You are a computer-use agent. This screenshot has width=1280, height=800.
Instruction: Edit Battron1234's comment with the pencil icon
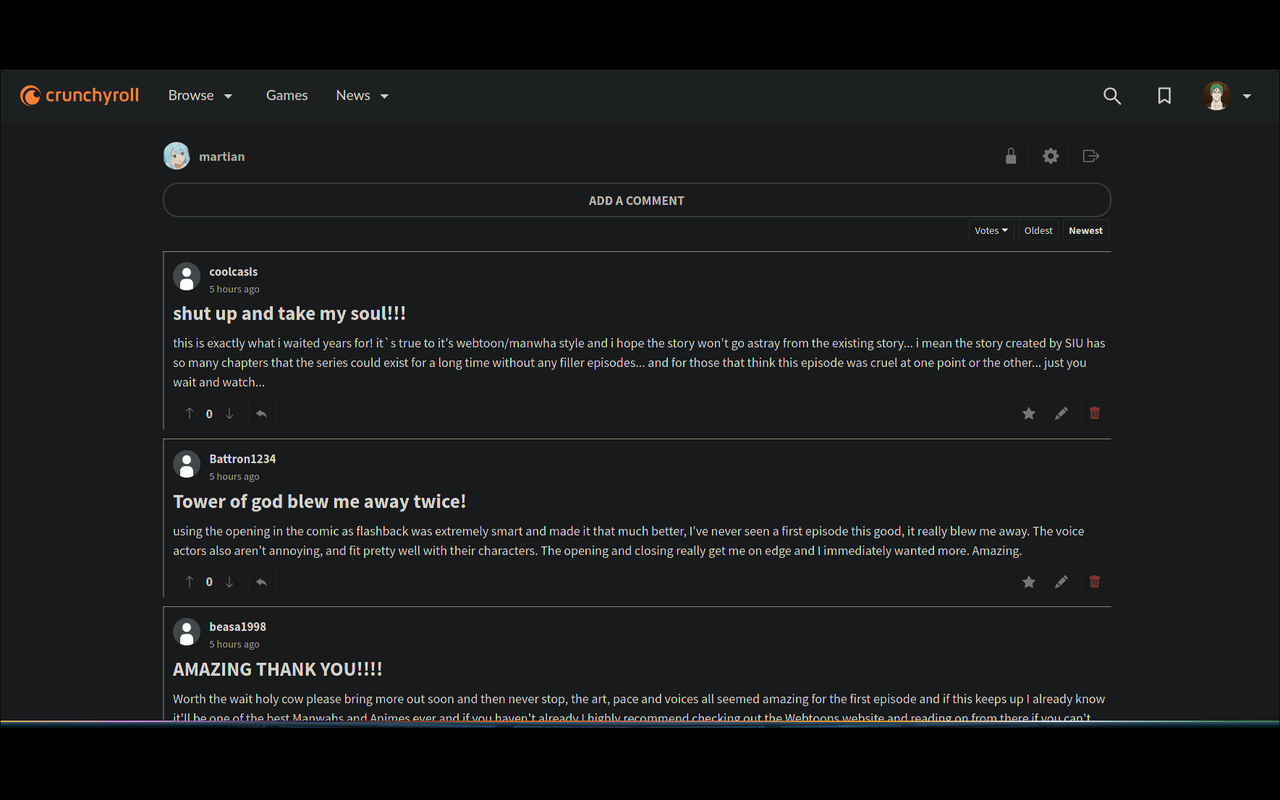click(x=1061, y=581)
